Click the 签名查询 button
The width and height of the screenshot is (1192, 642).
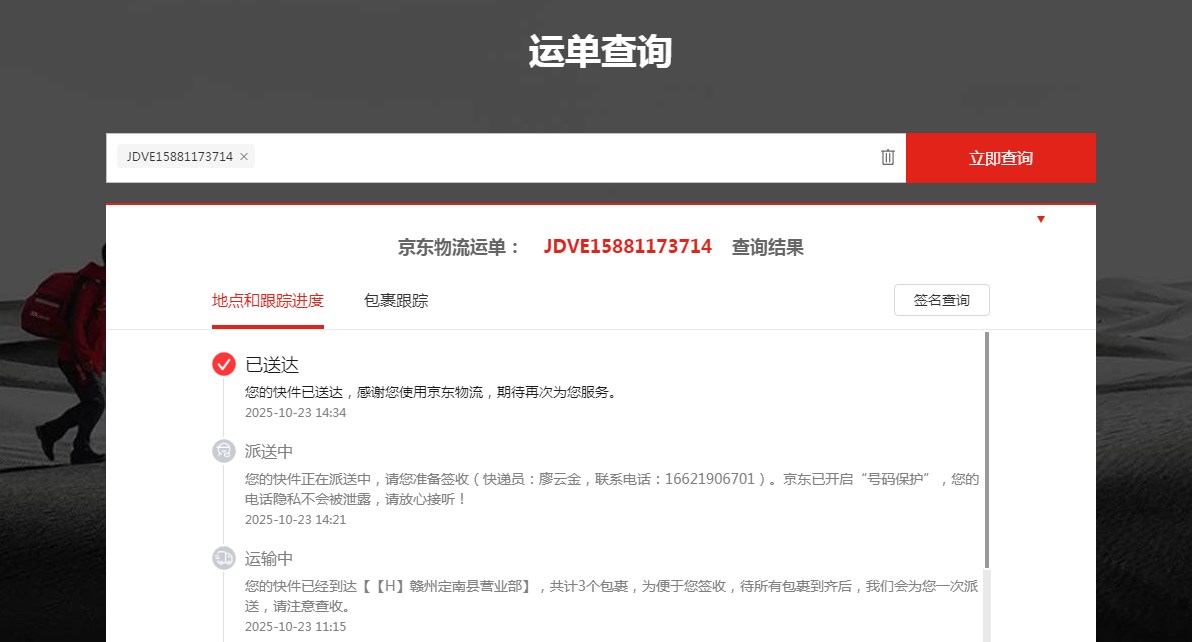tap(941, 300)
